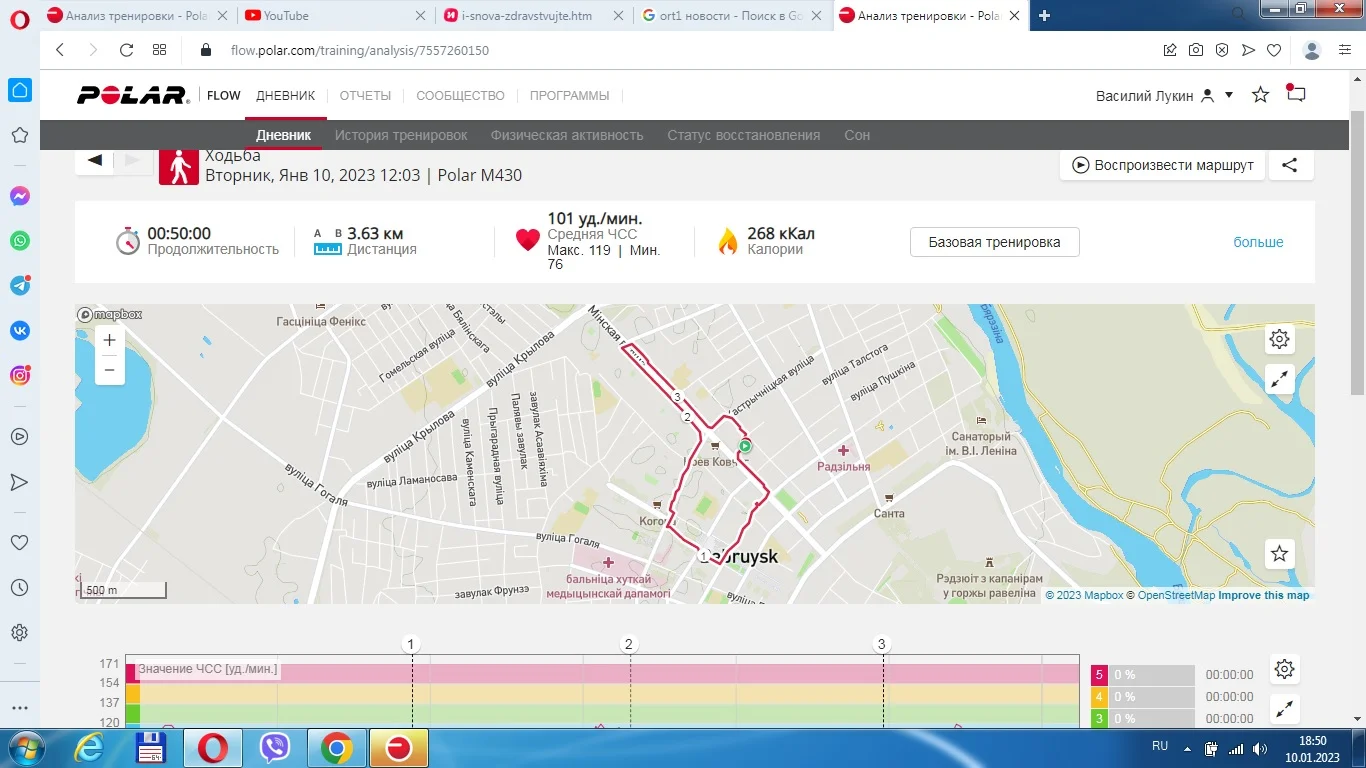
Task: Add page to Opera bookmarks heart
Action: point(1274,50)
